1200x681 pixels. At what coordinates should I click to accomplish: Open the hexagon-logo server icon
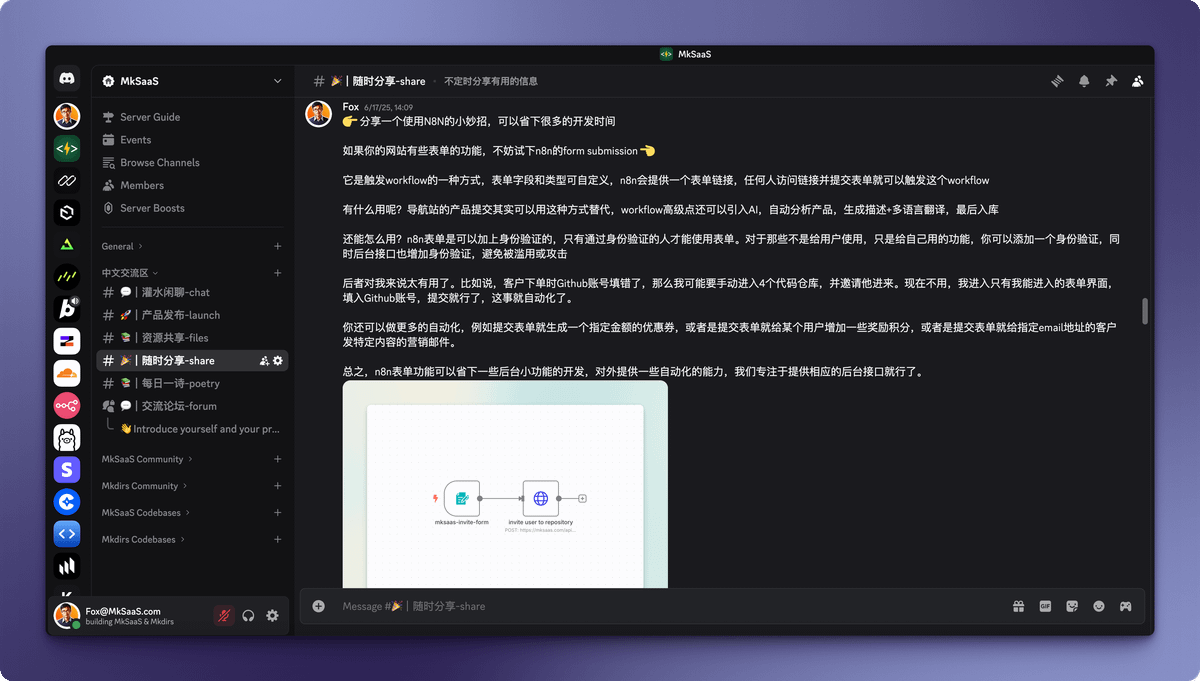click(67, 213)
